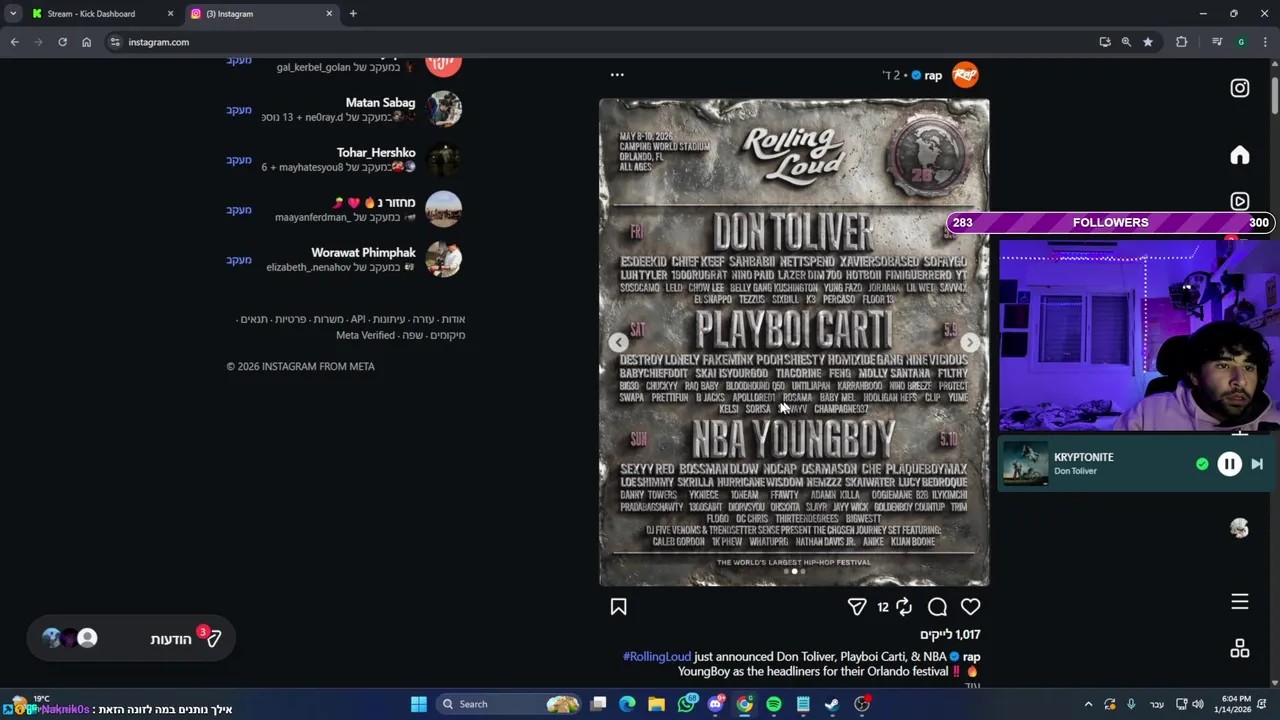Screen dimensions: 1280x720
Task: Open Tohar_Hershko's profile name
Action: (376, 153)
